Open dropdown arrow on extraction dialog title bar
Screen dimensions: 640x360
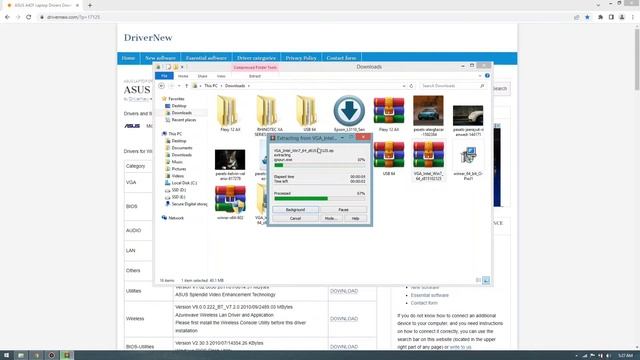tap(342, 138)
